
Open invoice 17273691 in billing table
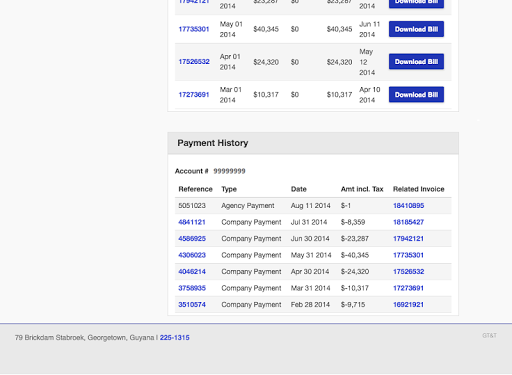pyautogui.click(x=194, y=95)
